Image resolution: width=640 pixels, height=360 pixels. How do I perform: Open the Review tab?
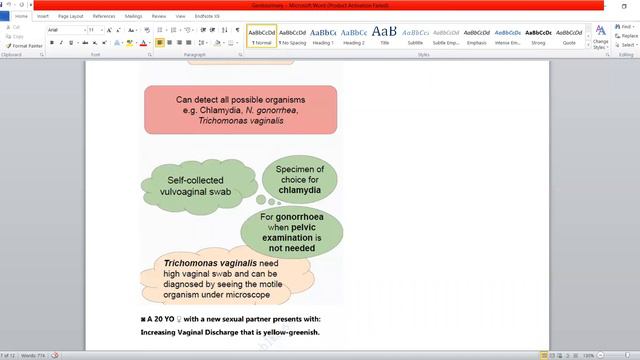pyautogui.click(x=159, y=16)
